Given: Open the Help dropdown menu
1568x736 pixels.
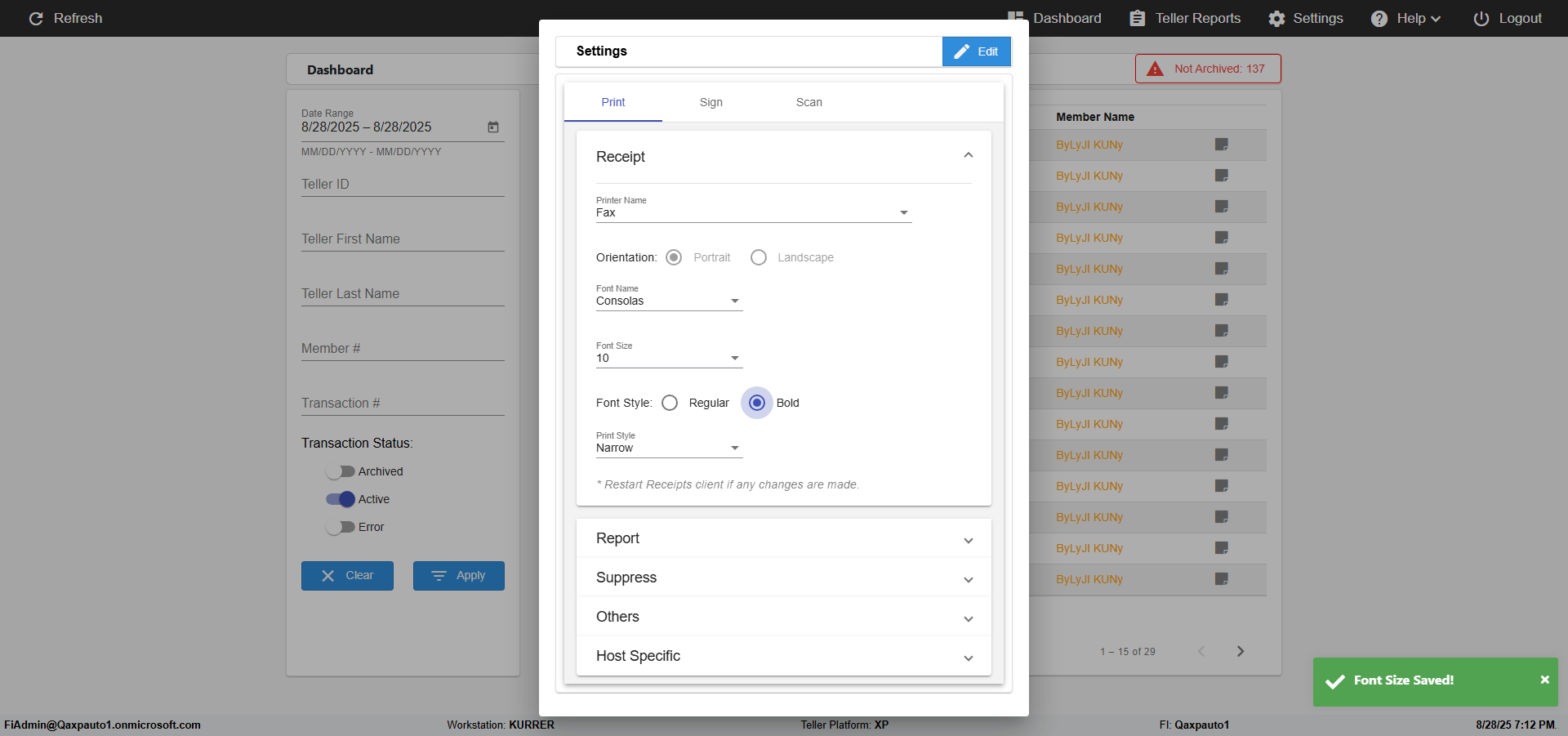Looking at the screenshot, I should [x=1406, y=18].
